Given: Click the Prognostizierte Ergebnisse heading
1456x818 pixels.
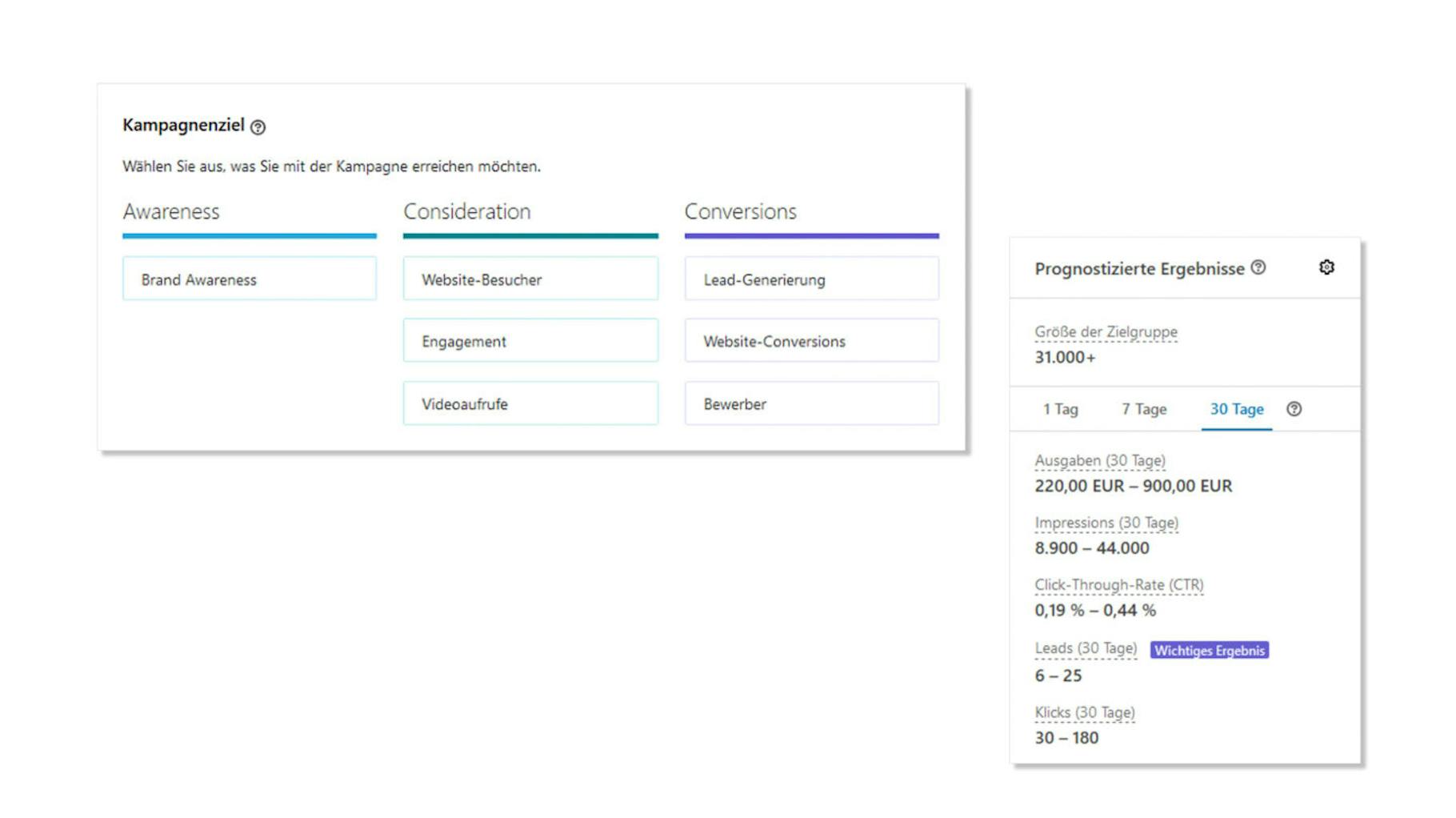Looking at the screenshot, I should [x=1139, y=269].
